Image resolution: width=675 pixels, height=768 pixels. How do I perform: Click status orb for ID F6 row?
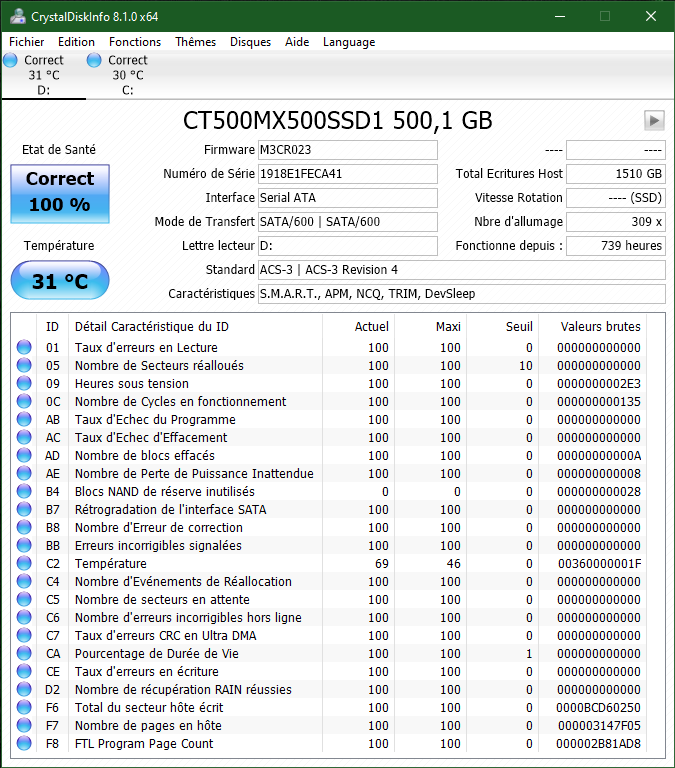(x=24, y=707)
